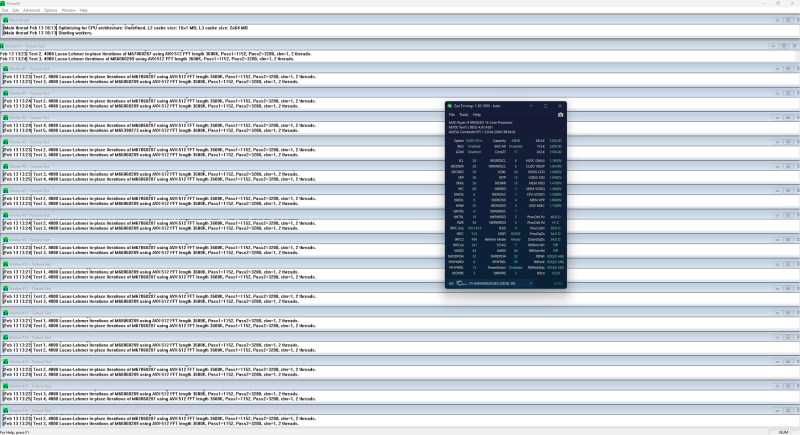Click 'Optimizing for CPU architecture' log line
800x435 pixels.
click(153, 28)
